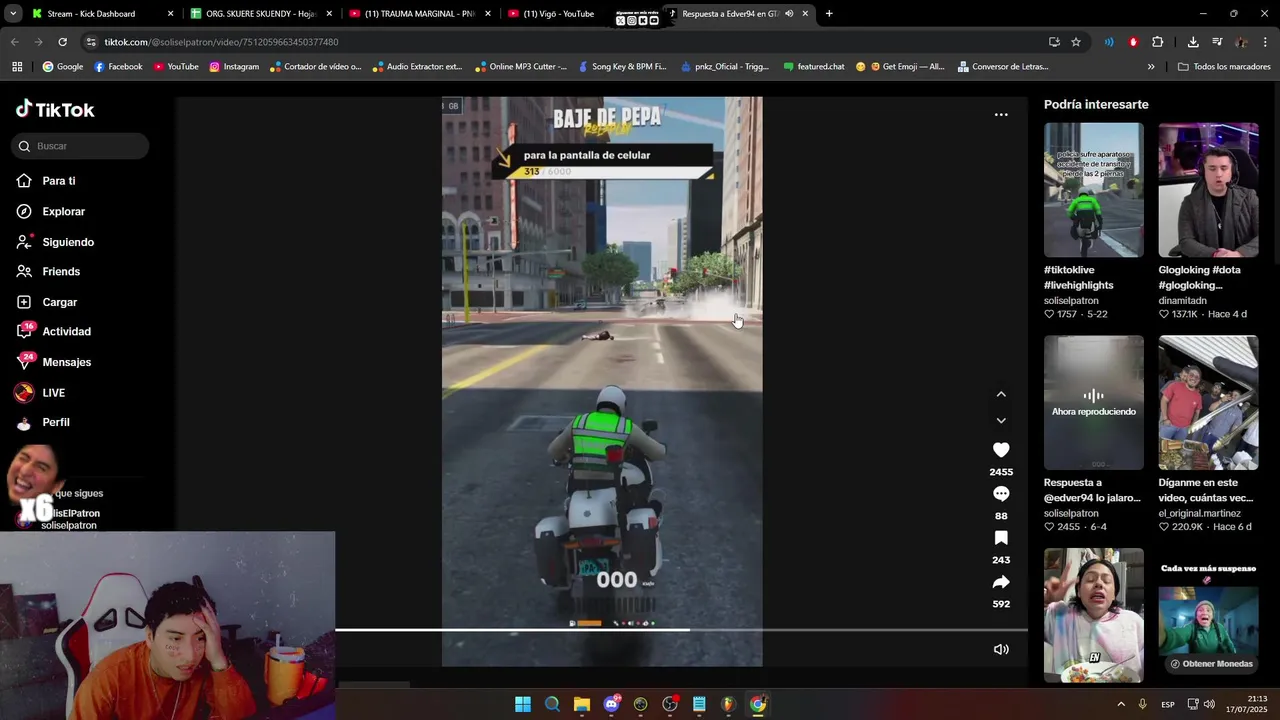1280x720 pixels.
Task: Open the Google apps grid in bookmarks bar
Action: click(x=17, y=67)
